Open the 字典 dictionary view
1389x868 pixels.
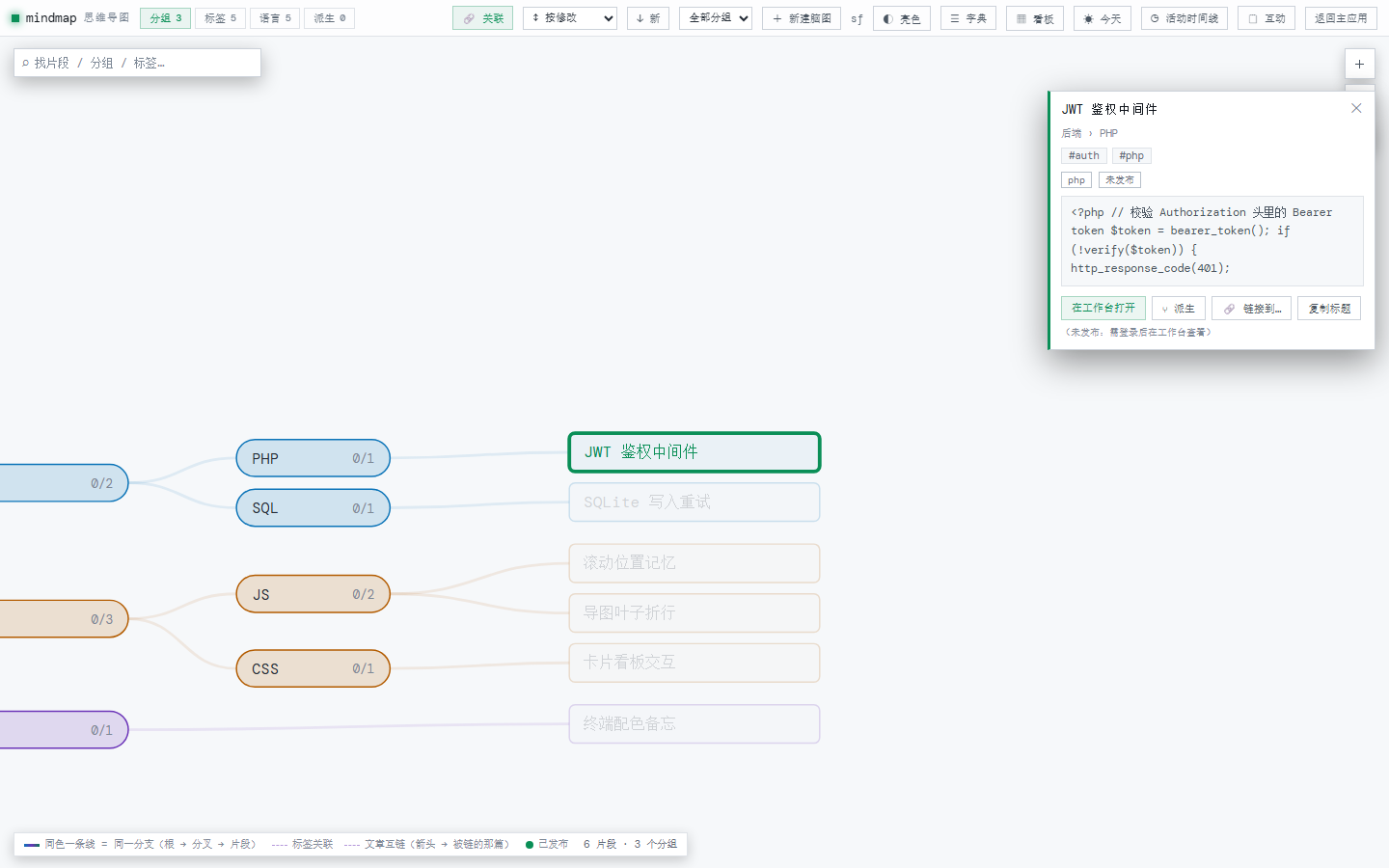[x=968, y=18]
